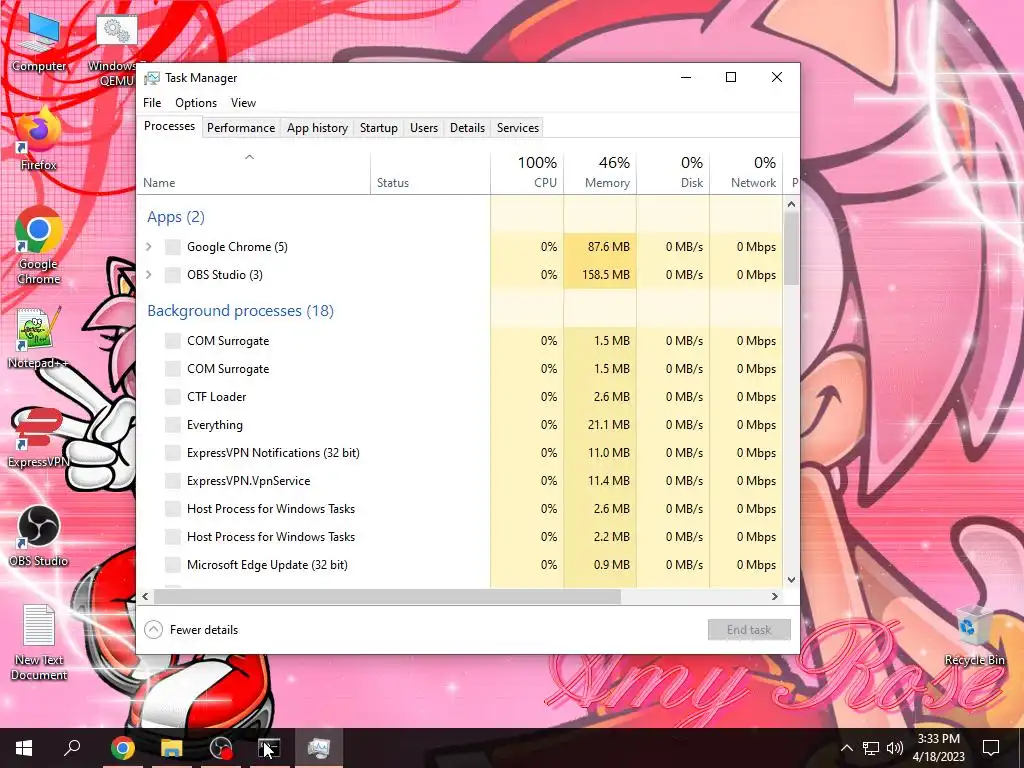Click the End task button

749,630
